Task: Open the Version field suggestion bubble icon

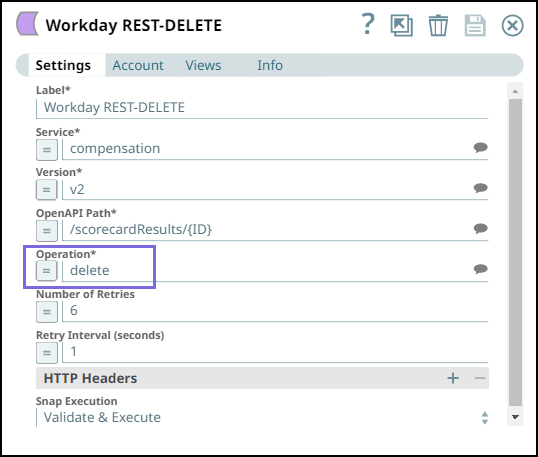Action: pos(480,188)
